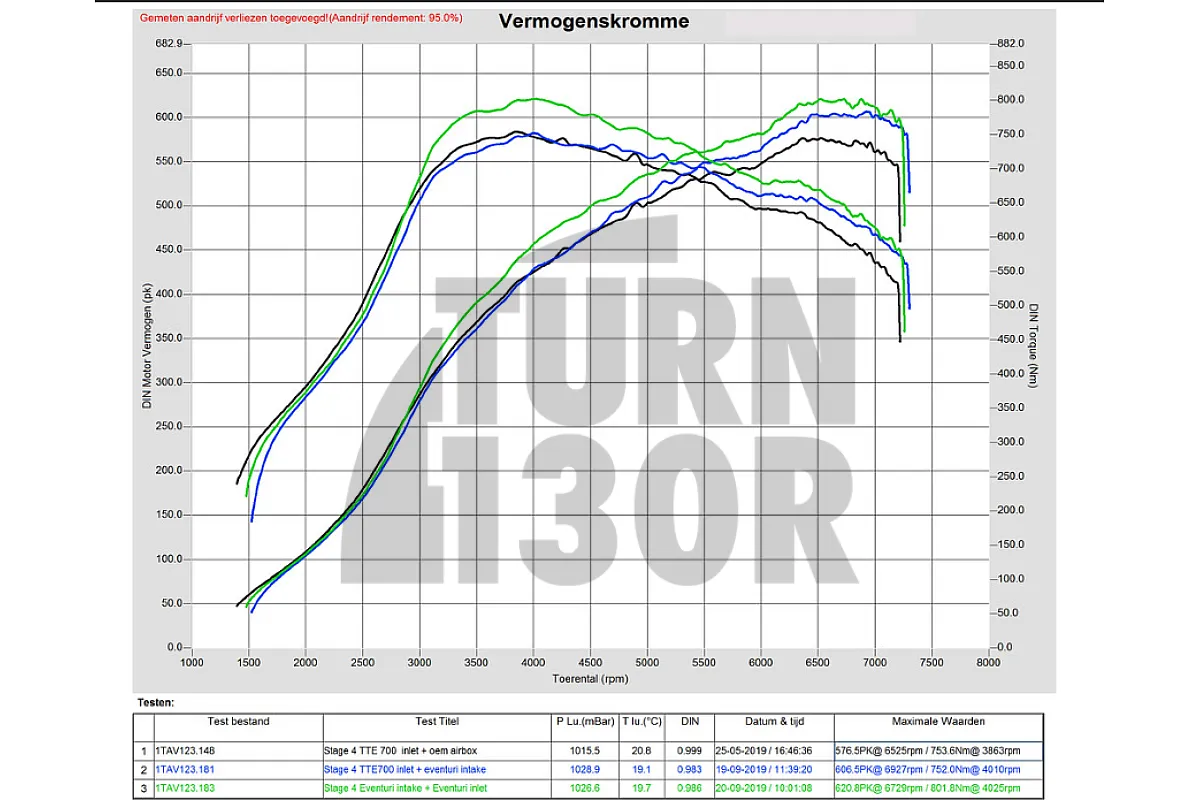
Task: Click temperature value 19.7
Action: click(641, 790)
